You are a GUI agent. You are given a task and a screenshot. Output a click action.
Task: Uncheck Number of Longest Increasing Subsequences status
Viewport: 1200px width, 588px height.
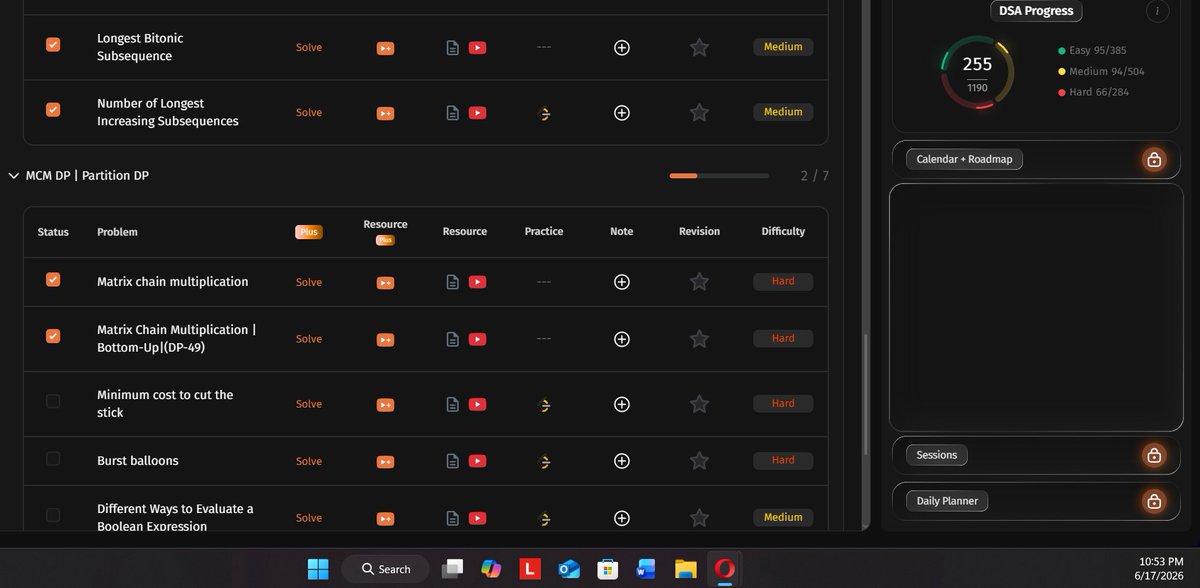tap(53, 110)
